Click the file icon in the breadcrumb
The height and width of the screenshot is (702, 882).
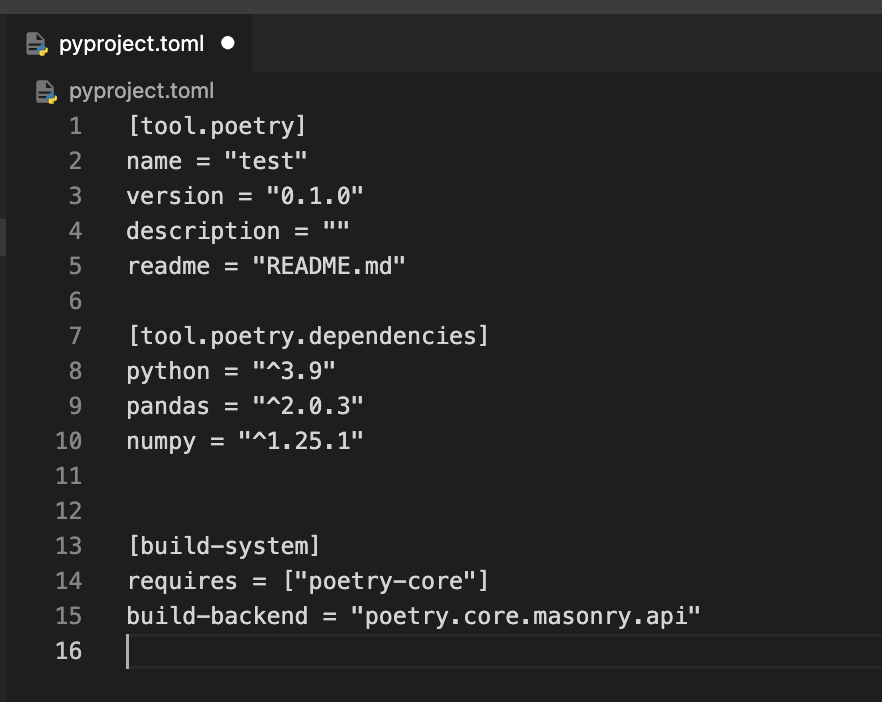(x=46, y=91)
